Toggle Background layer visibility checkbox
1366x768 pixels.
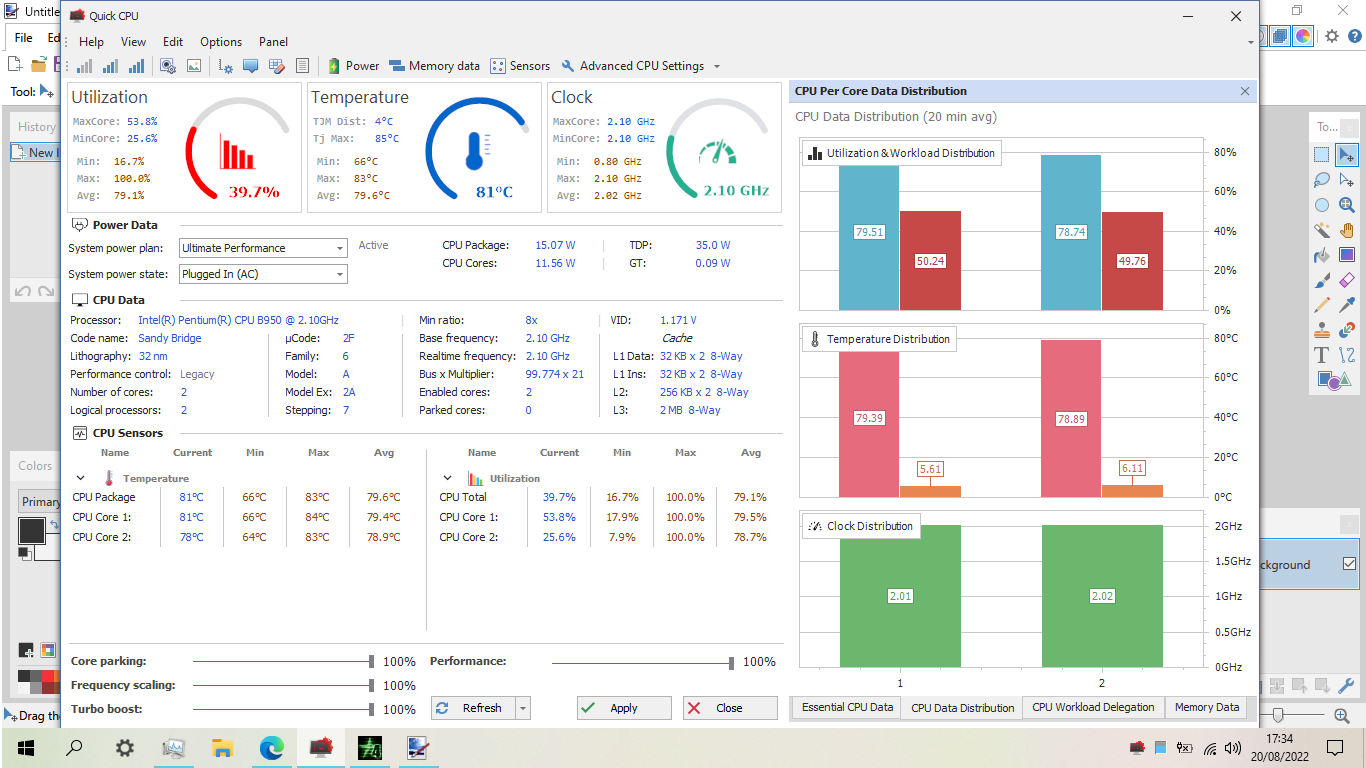(1350, 564)
